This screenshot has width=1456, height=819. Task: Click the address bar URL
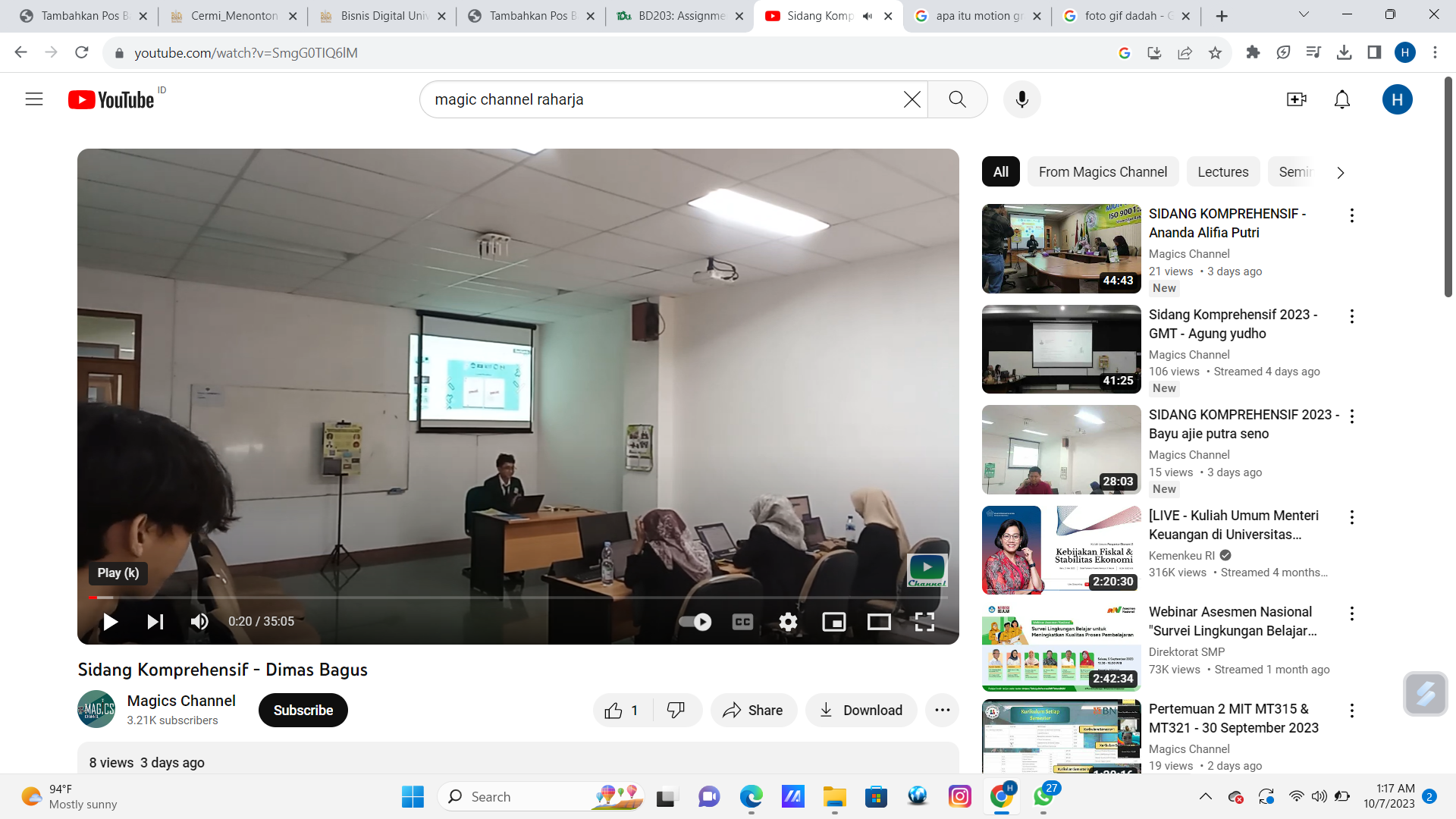point(246,53)
